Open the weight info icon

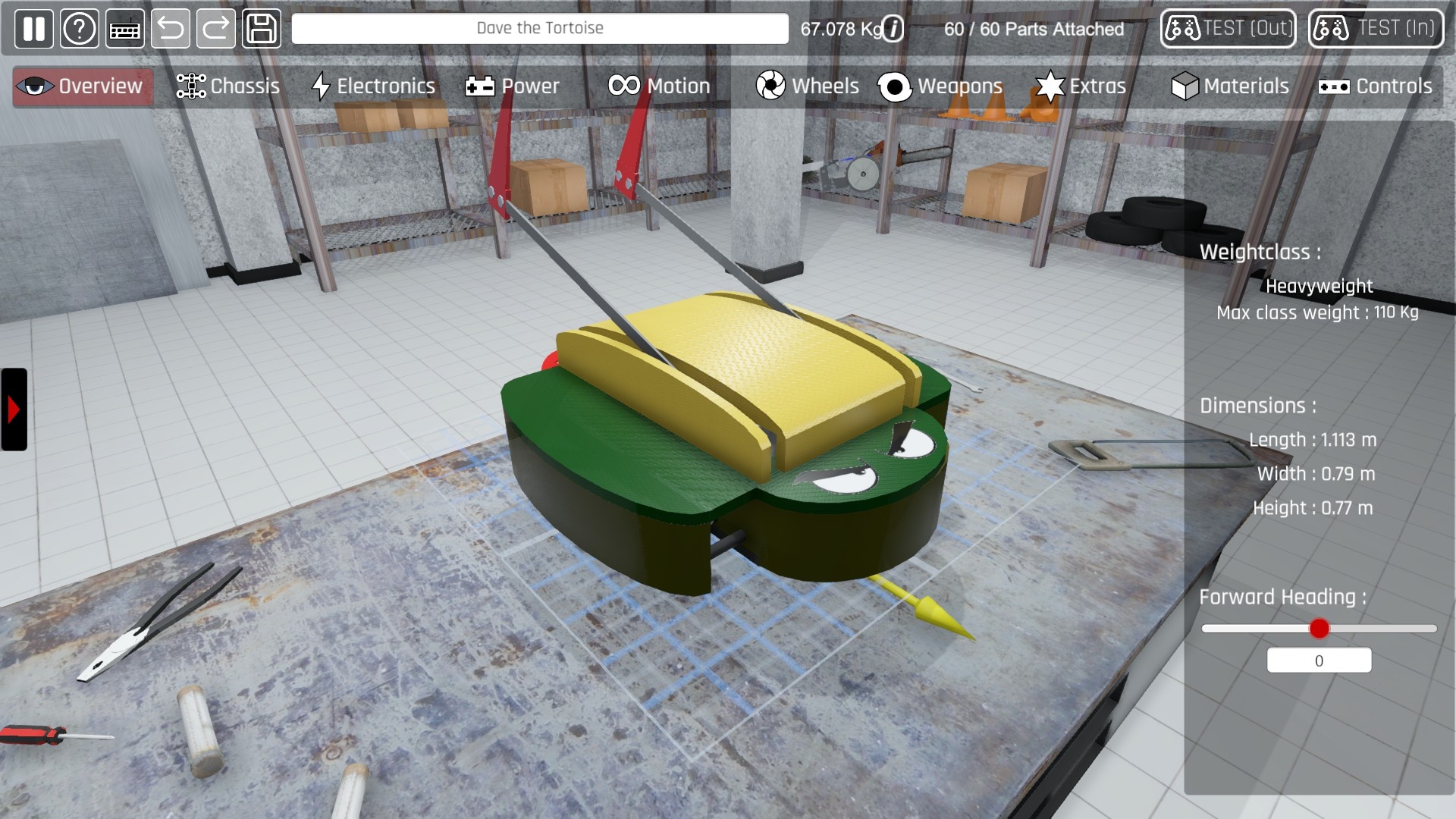893,30
